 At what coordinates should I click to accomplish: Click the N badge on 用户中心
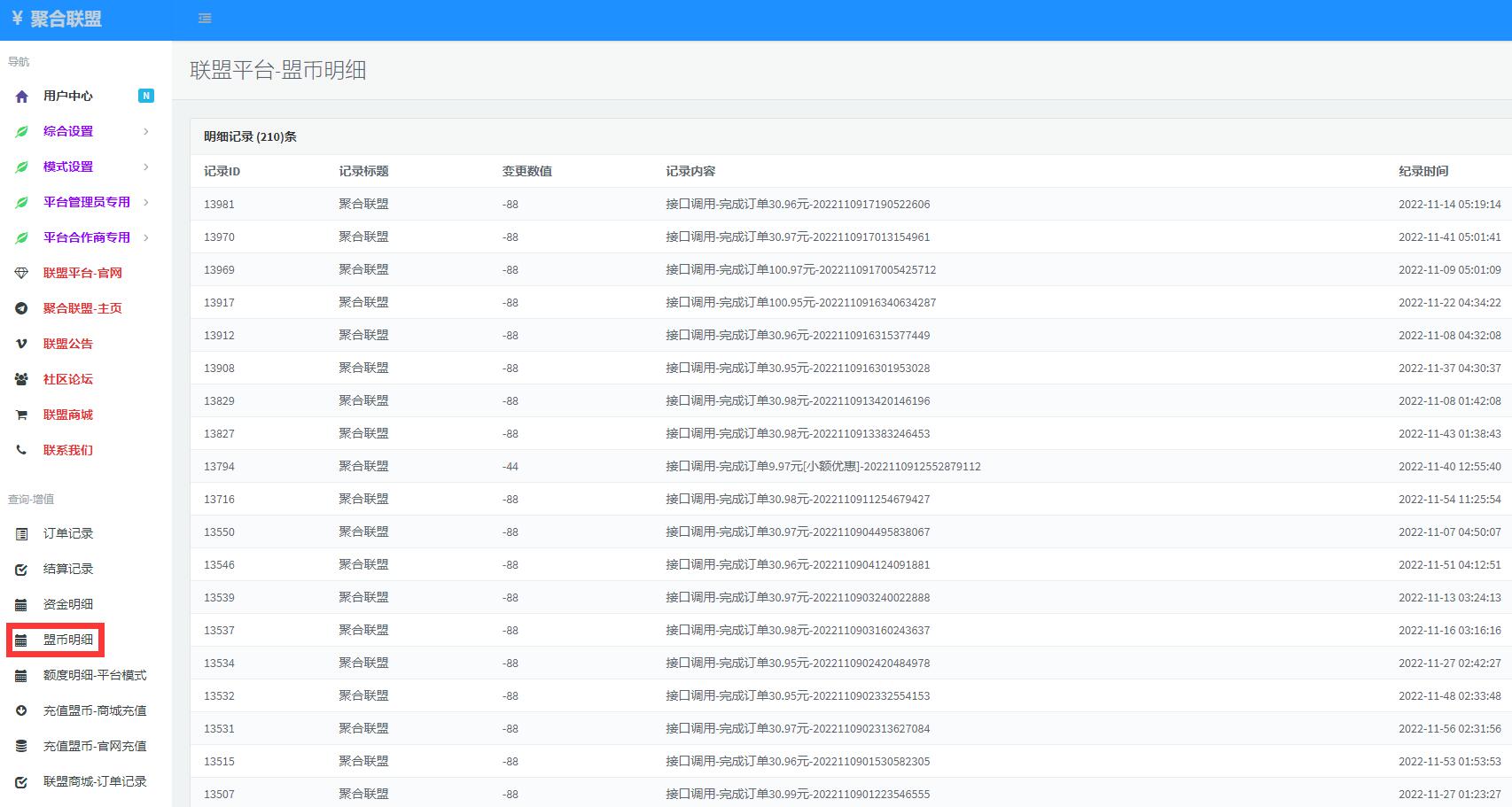tap(146, 96)
